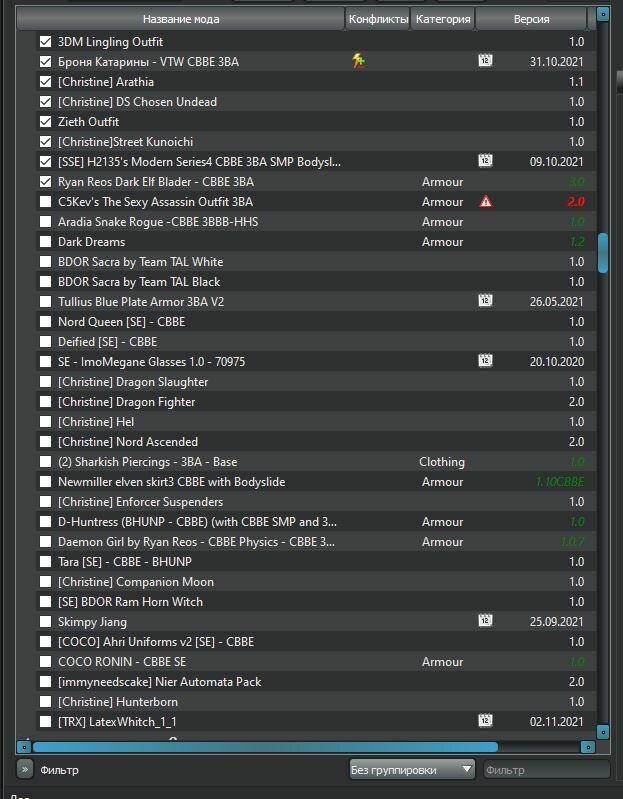The image size is (623, 799).
Task: Click the Clothing category of Sharkish Piercings
Action: coord(442,462)
